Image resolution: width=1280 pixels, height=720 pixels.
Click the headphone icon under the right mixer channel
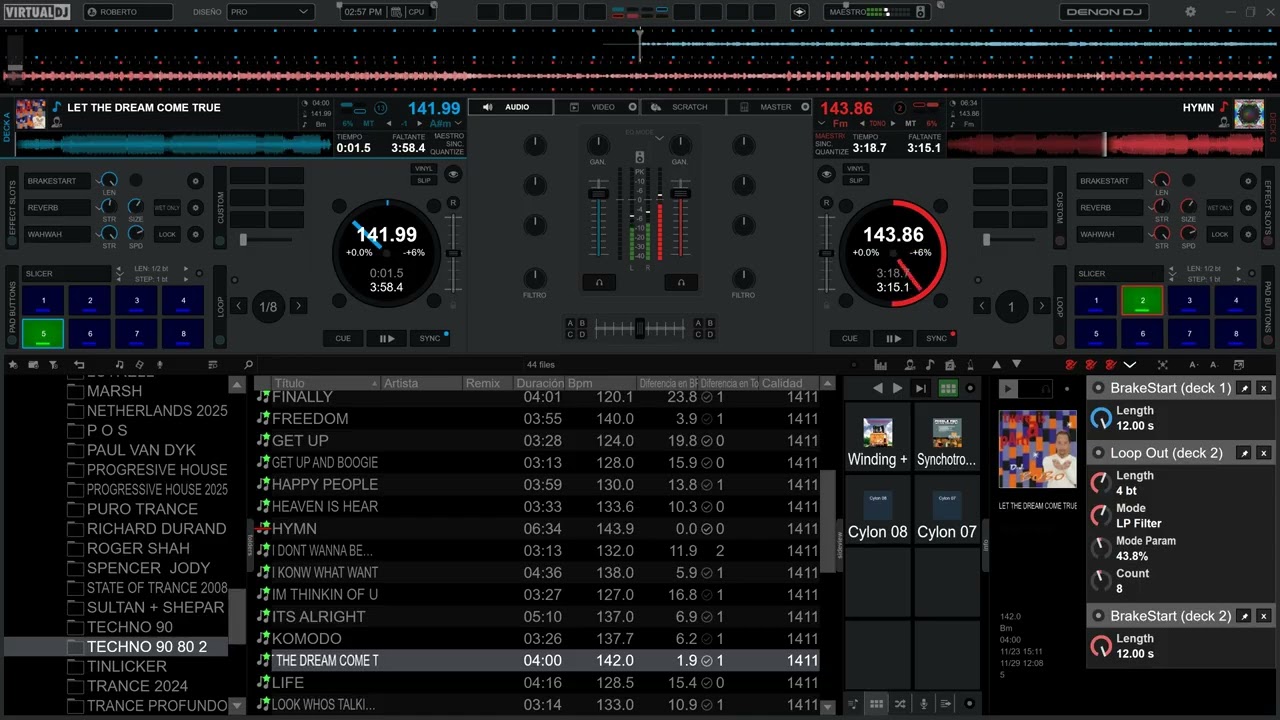click(x=680, y=283)
